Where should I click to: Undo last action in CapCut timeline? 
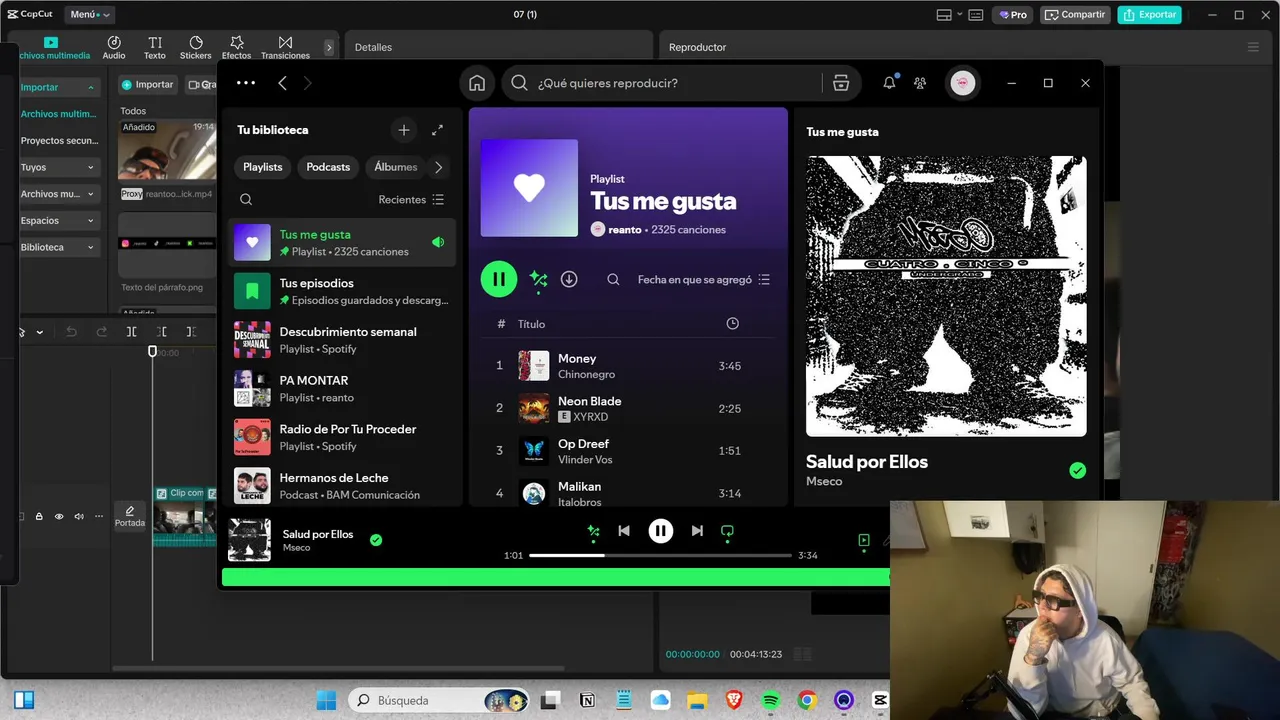[x=71, y=332]
